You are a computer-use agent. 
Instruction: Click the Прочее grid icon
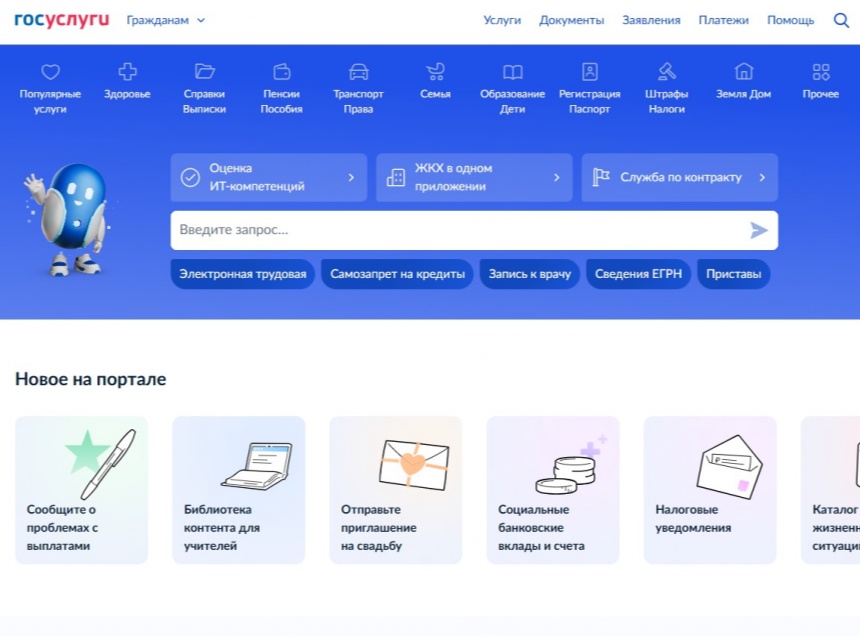point(820,72)
